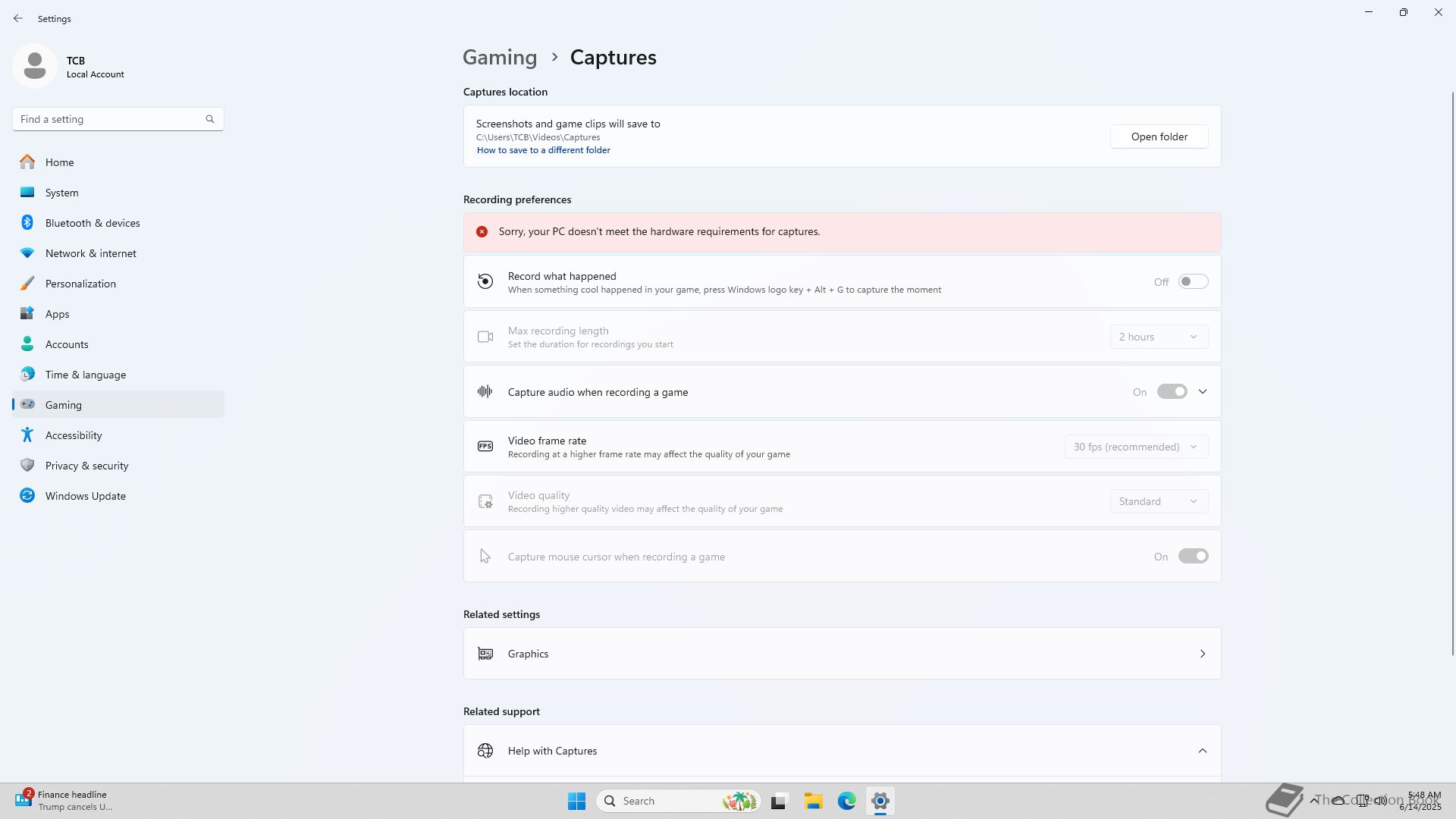The height and width of the screenshot is (819, 1456).
Task: Click the Windows Start button
Action: click(x=576, y=801)
